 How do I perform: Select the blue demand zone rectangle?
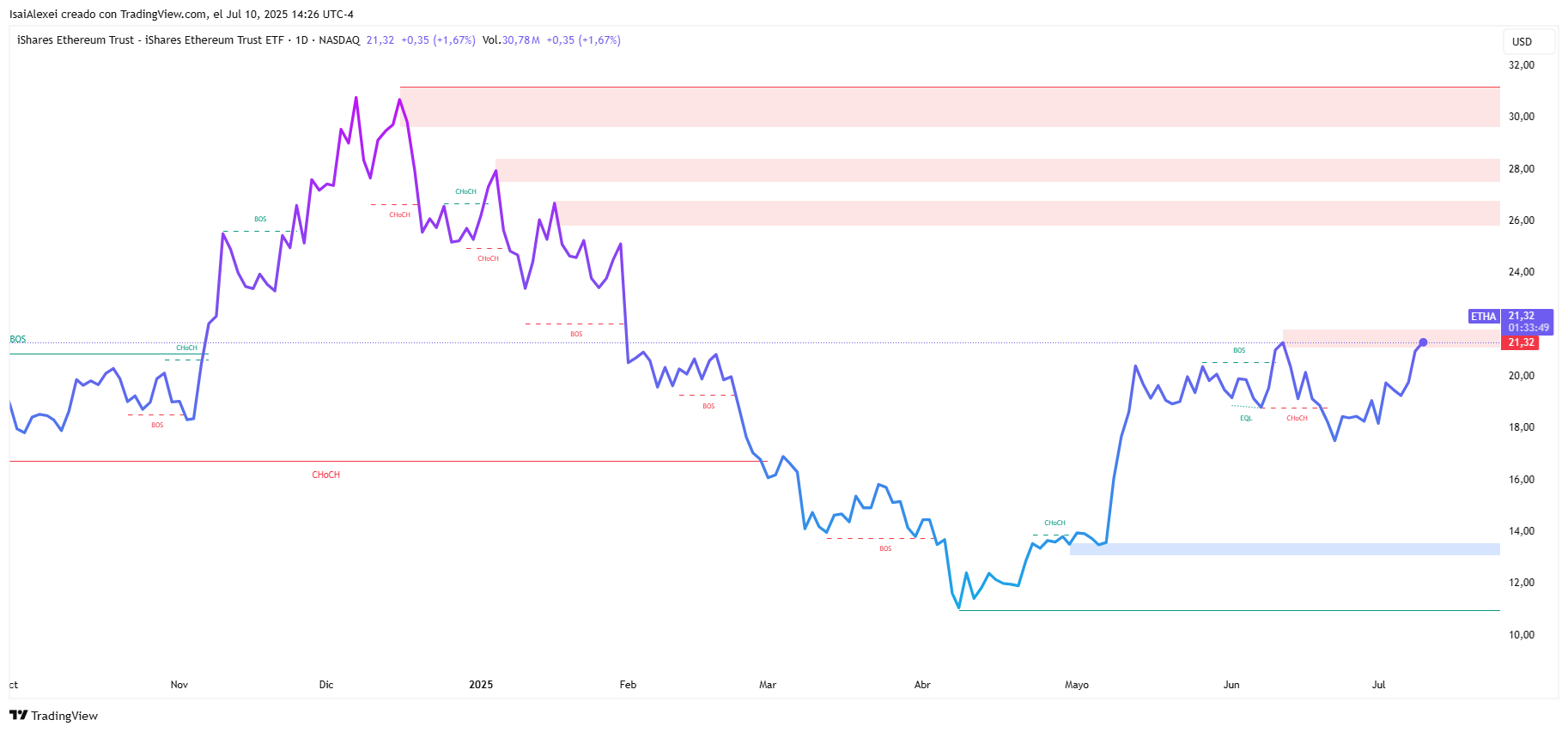[x=1285, y=549]
